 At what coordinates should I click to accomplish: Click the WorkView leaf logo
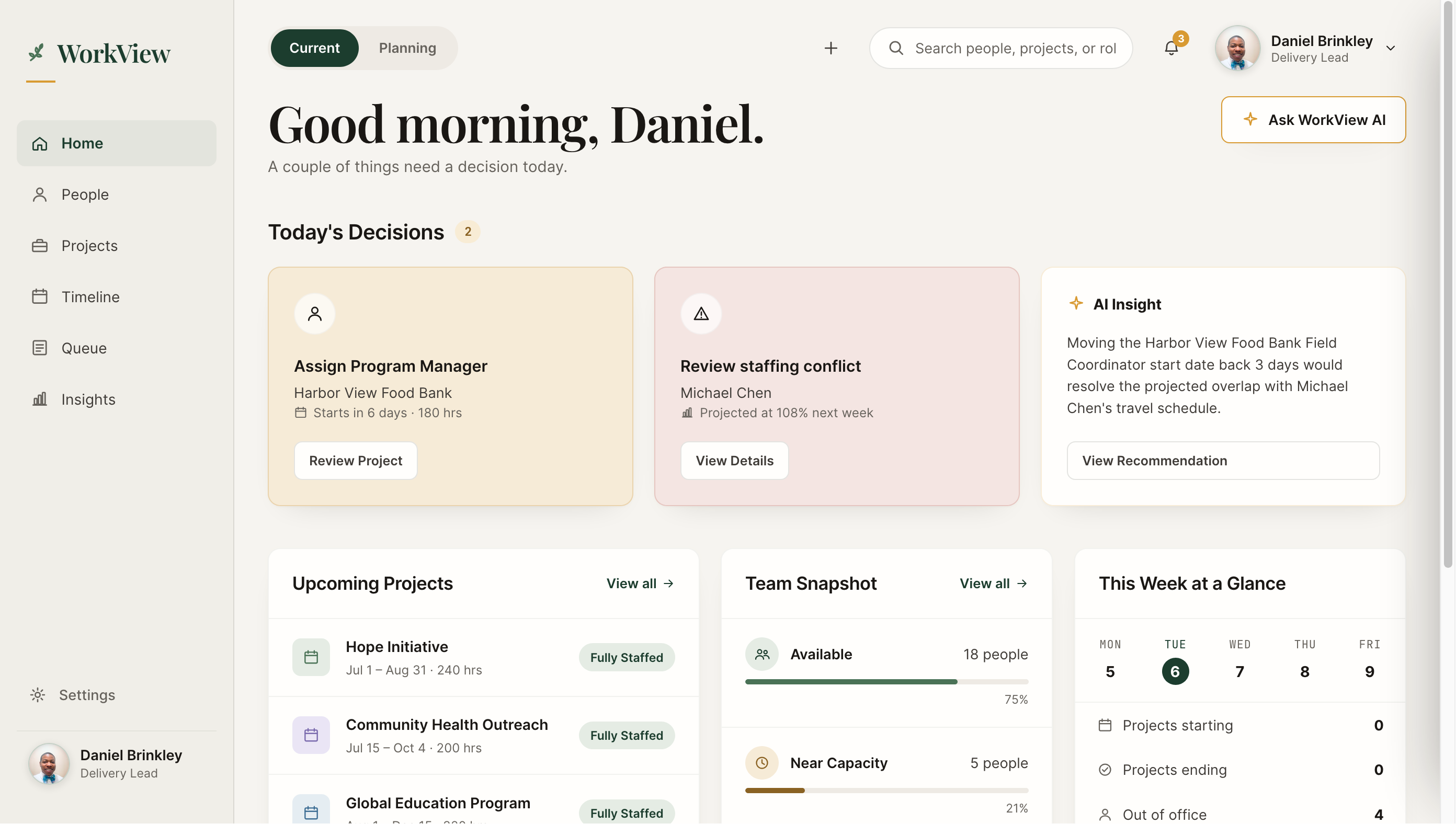click(x=36, y=53)
